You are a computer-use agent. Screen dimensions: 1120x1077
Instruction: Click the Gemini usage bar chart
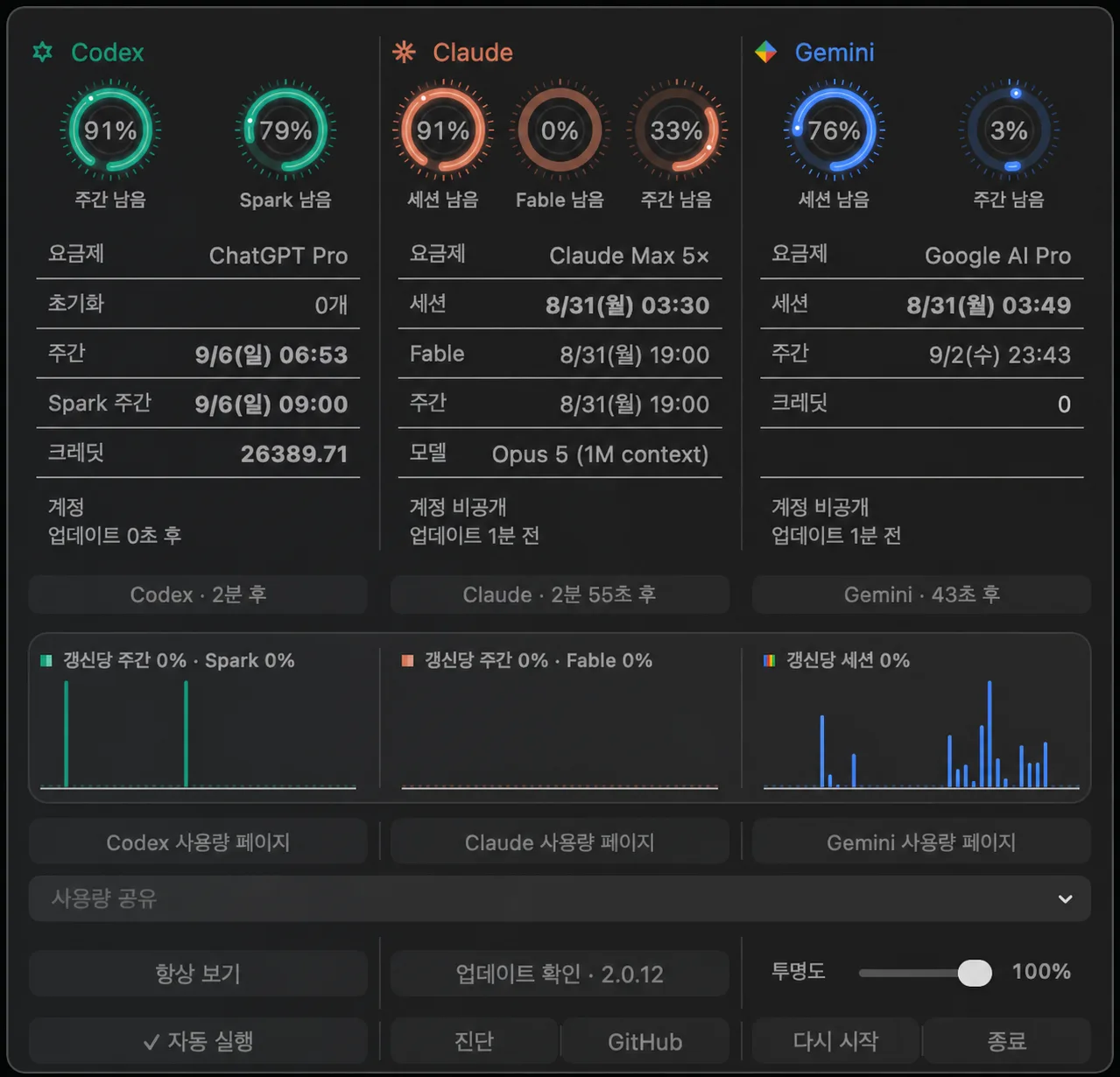coord(921,734)
